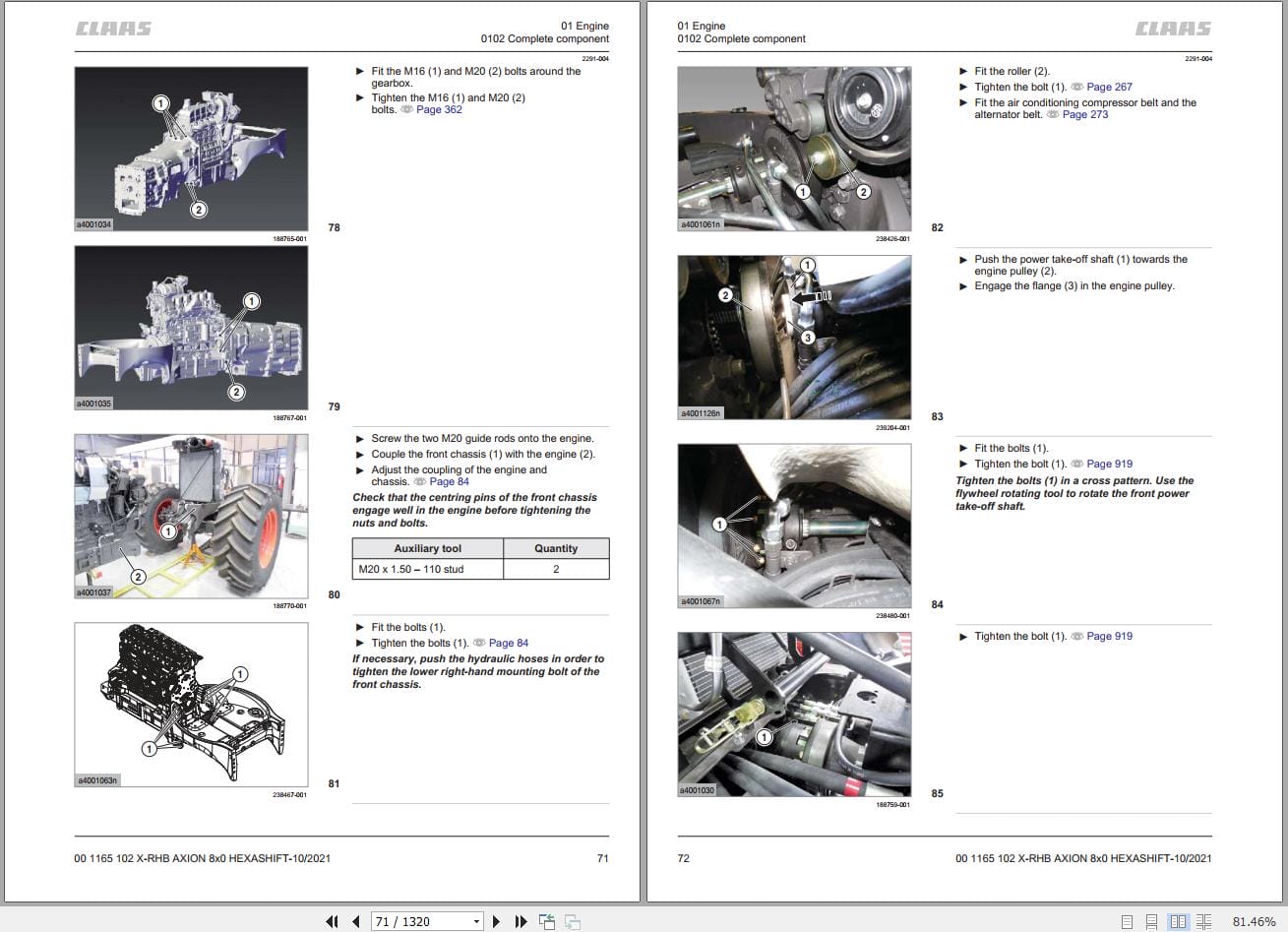
Task: Switch off facing pages display
Action: 1127,921
